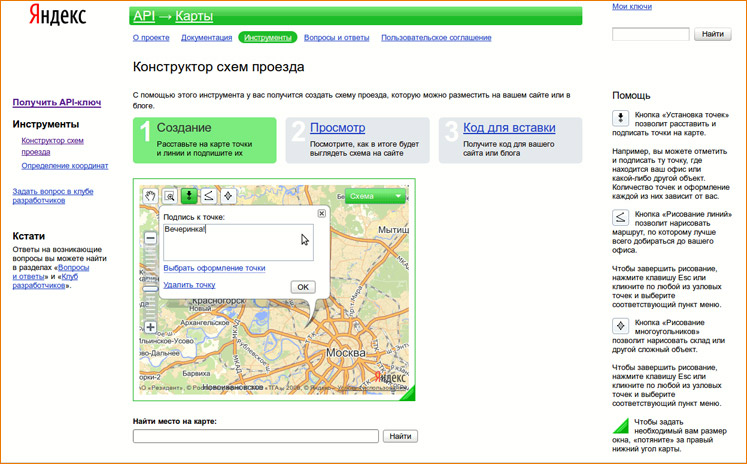This screenshot has width=747, height=464.
Task: Click the Конструктор схем проезда heading
Action: (x=218, y=67)
